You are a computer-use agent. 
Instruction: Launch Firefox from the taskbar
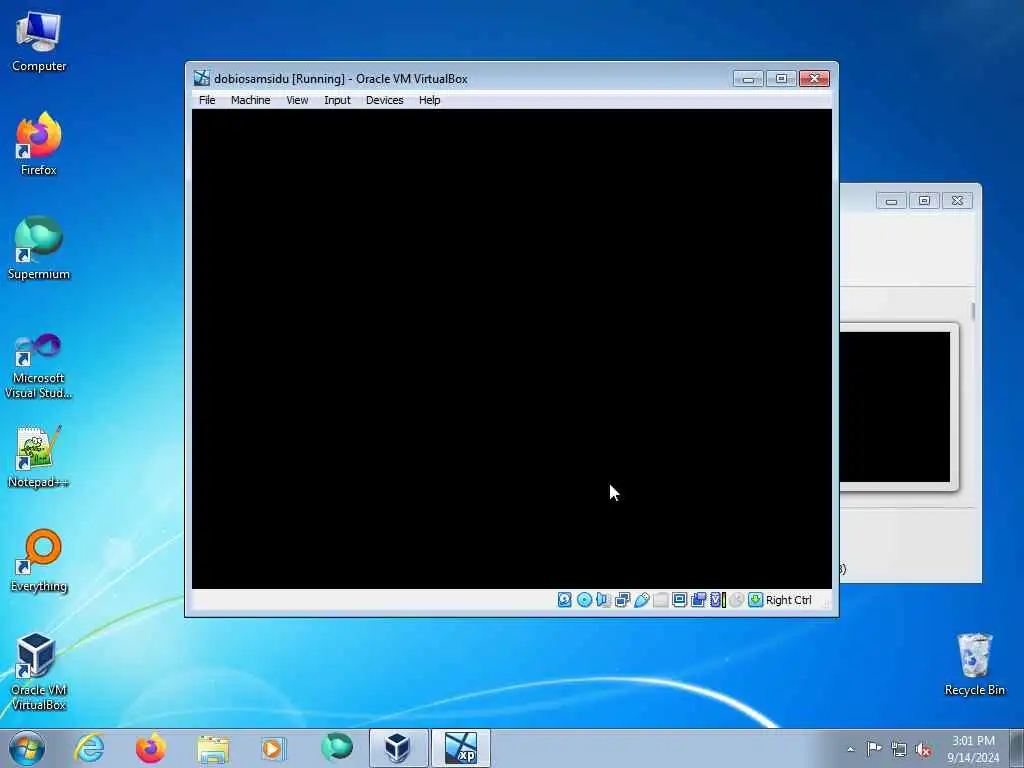pyautogui.click(x=150, y=748)
